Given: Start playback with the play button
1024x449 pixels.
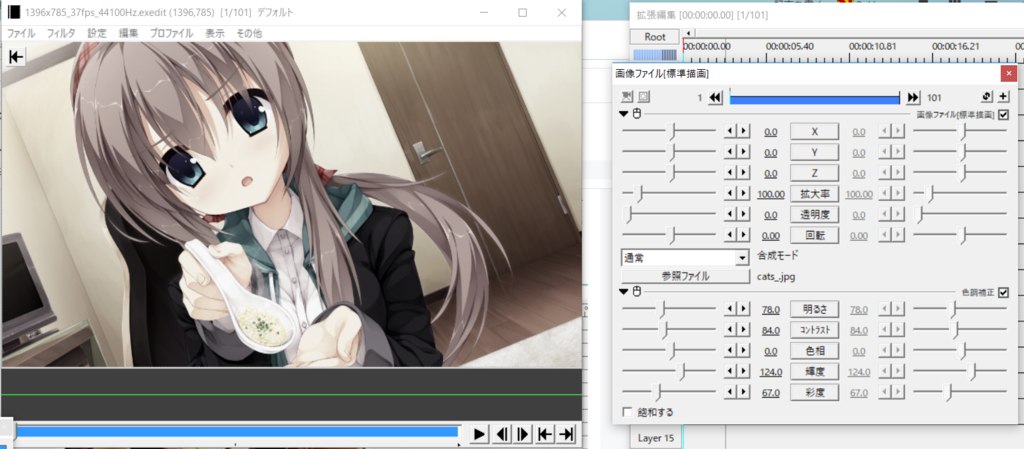Looking at the screenshot, I should [x=479, y=434].
